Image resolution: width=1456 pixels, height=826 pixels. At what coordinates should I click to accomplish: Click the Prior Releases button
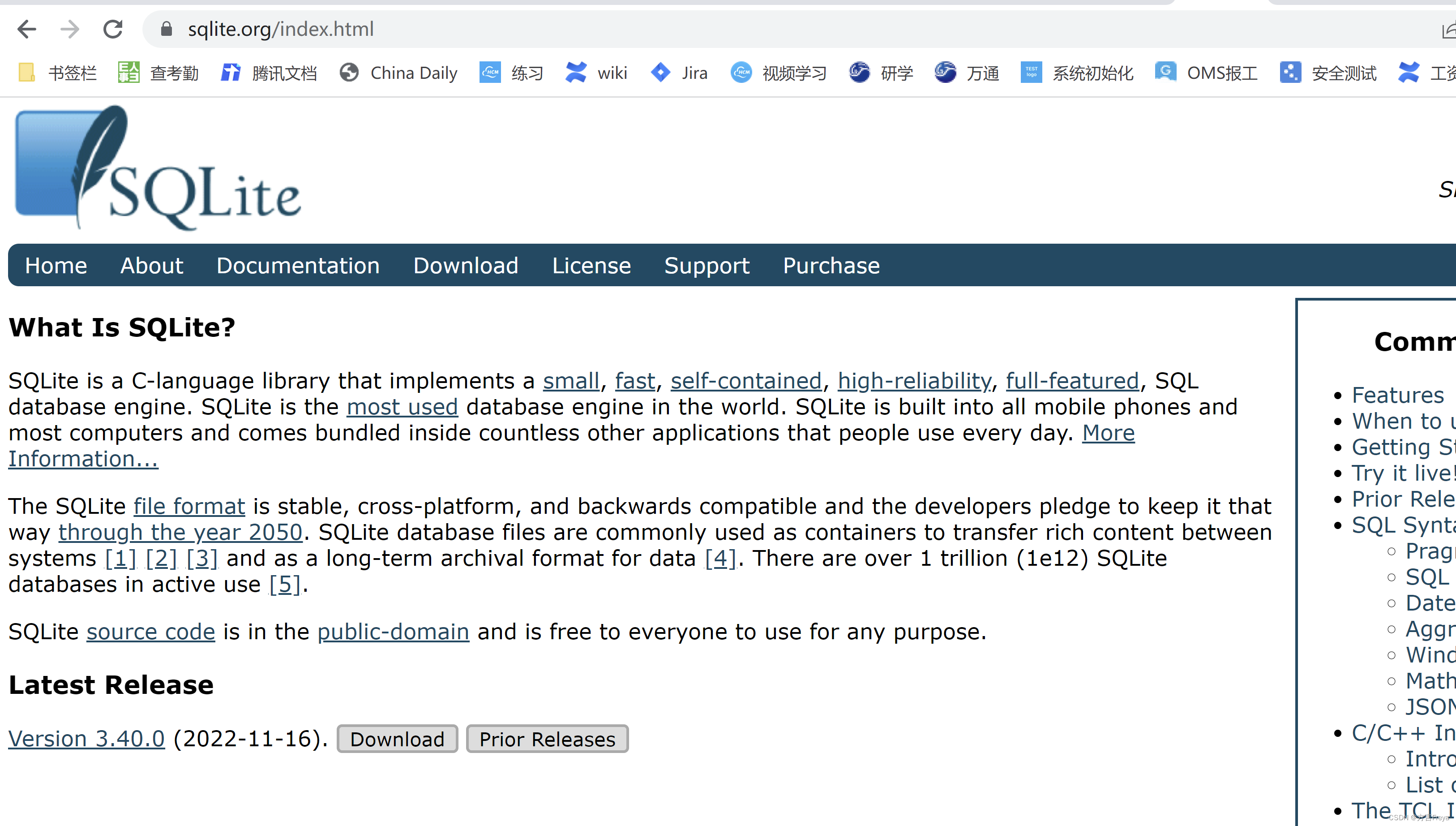coord(547,739)
